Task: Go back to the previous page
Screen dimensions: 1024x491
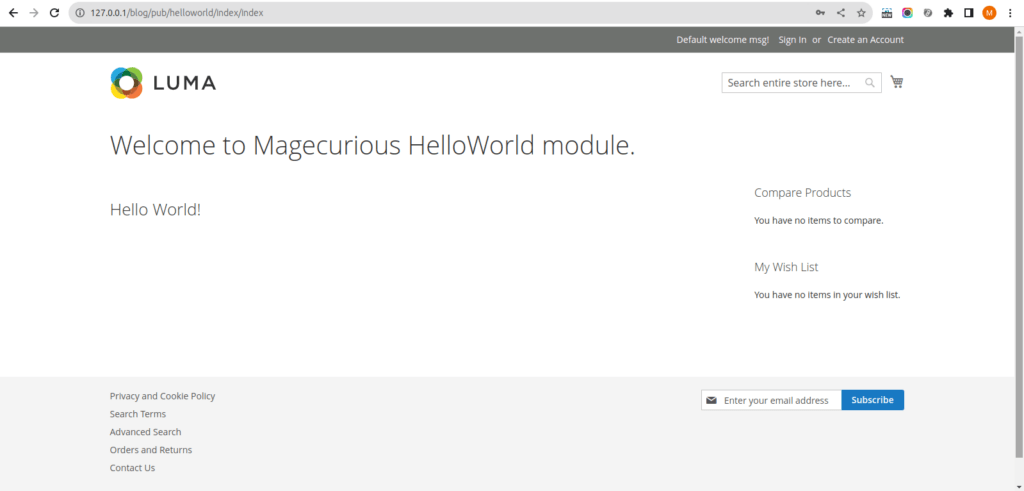Action: (x=13, y=13)
